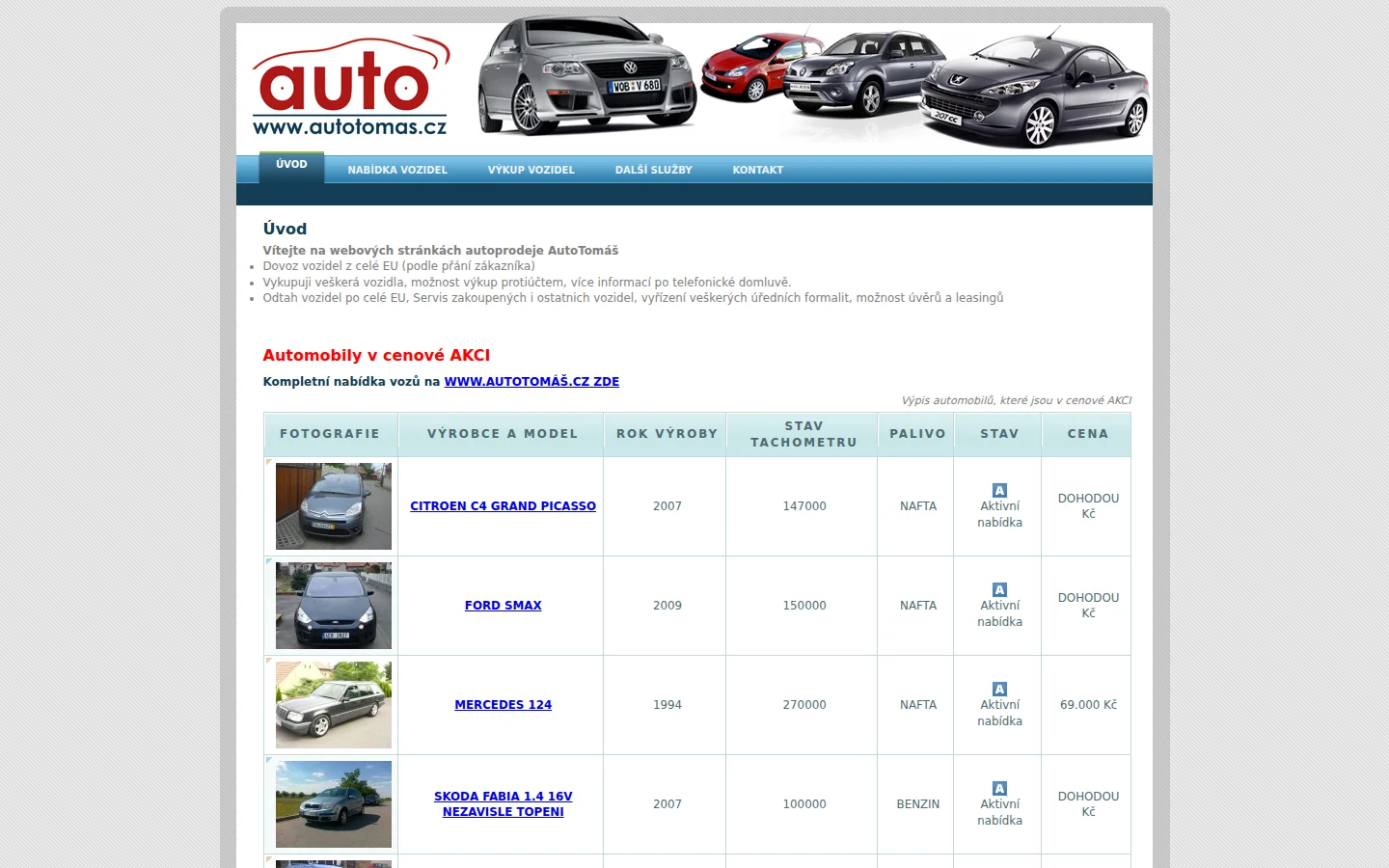1389x868 pixels.
Task: Select DALŠÍ SLUŽBY in navigation
Action: [654, 170]
